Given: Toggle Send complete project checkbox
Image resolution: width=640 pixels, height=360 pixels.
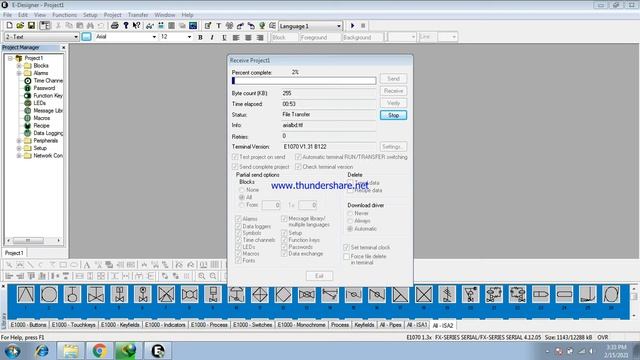Looking at the screenshot, I should pyautogui.click(x=235, y=167).
